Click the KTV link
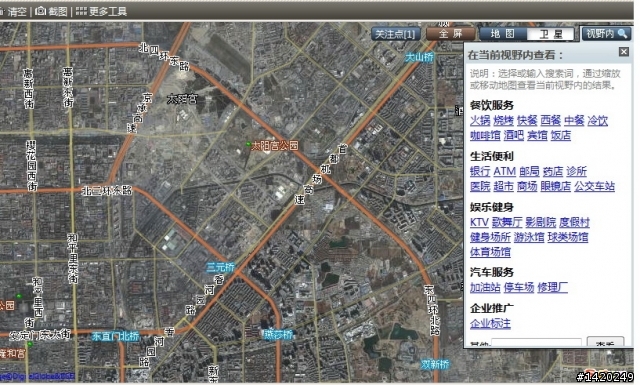 tap(479, 222)
